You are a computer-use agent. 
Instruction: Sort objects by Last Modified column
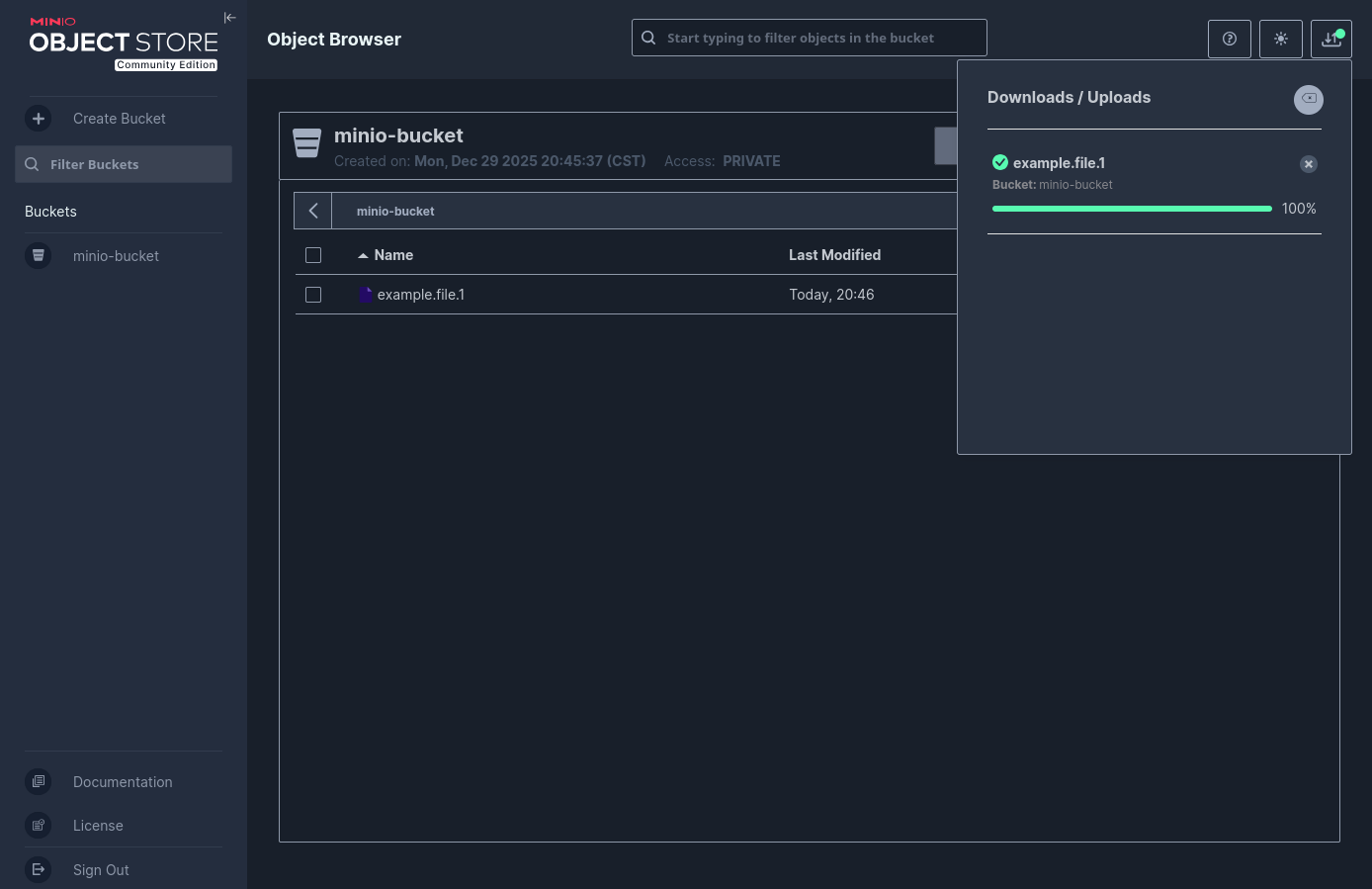834,255
